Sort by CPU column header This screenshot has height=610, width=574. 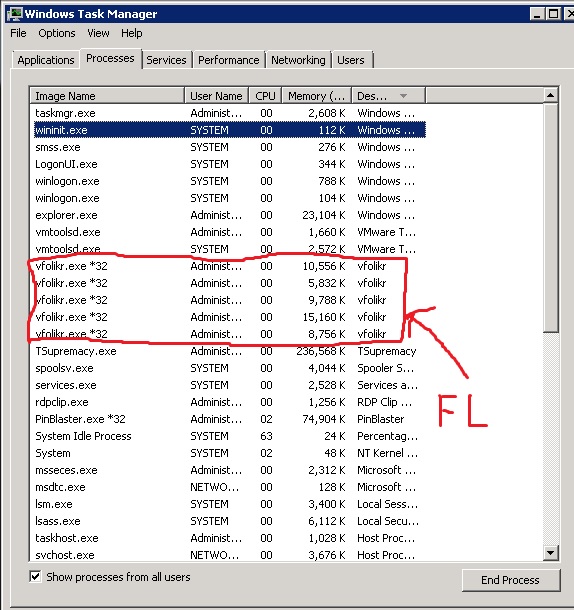tap(265, 96)
